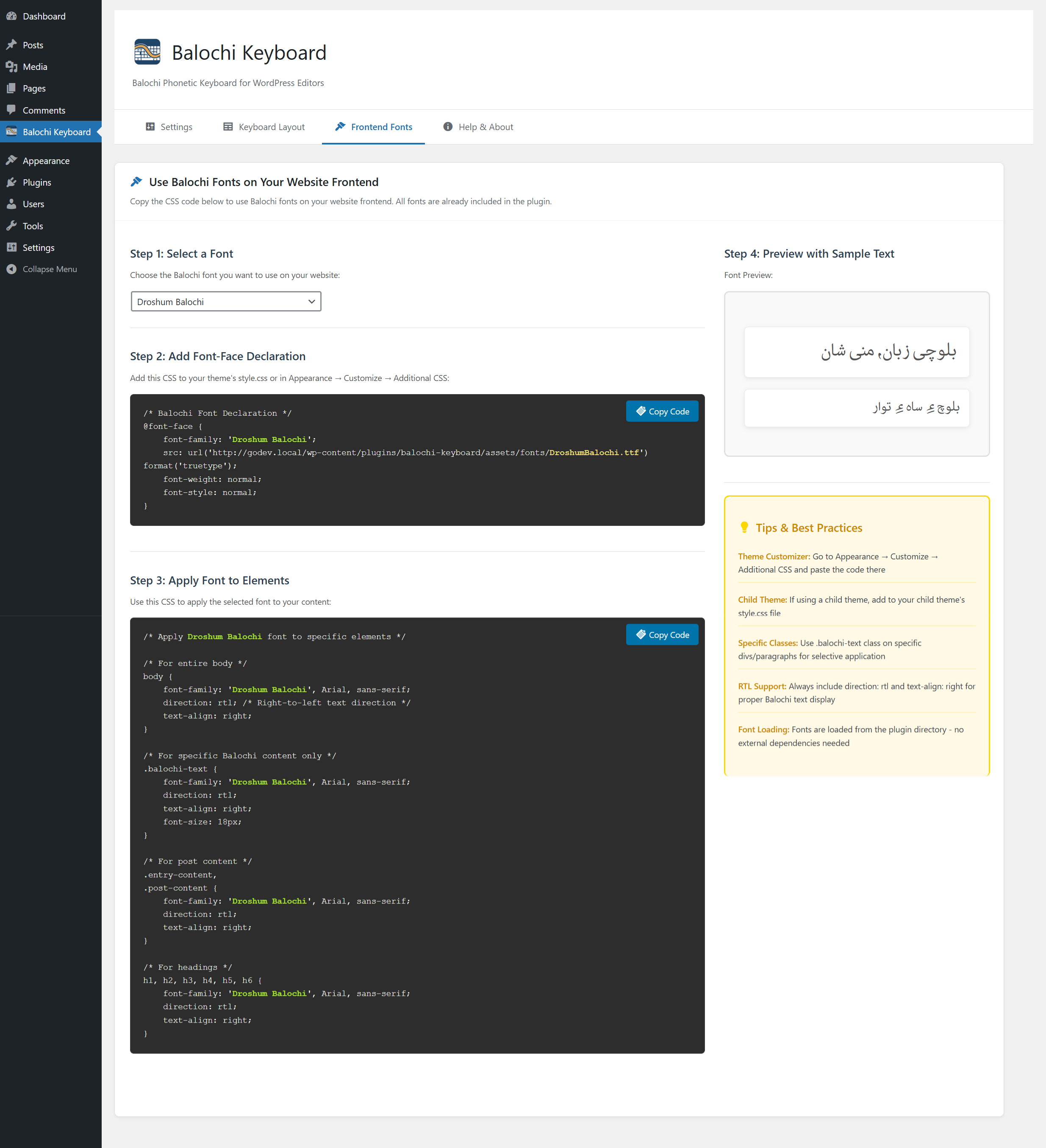
Task: Click the Help & About info icon
Action: tap(447, 126)
